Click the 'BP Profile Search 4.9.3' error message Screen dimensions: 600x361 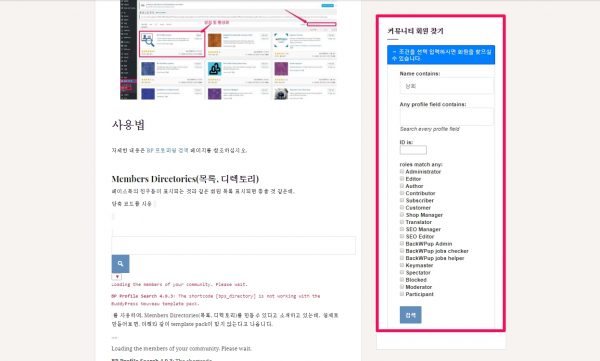coord(216,300)
